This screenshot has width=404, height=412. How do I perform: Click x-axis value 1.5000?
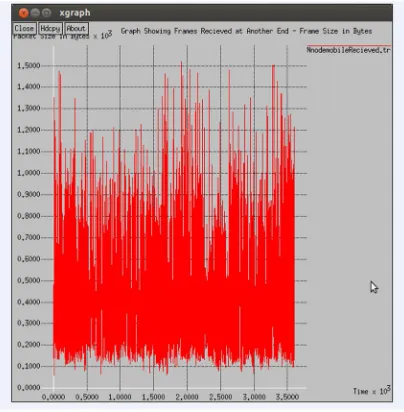click(x=153, y=397)
